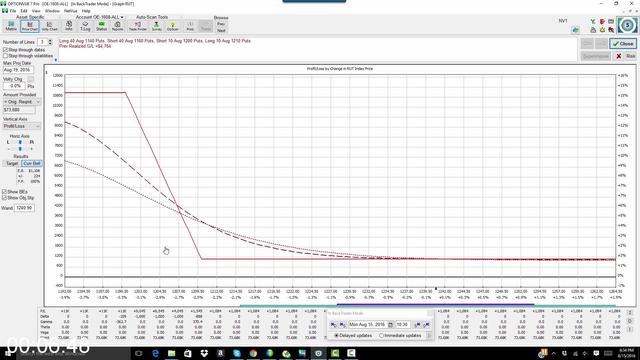Open the system tray notification center icon

pyautogui.click(x=596, y=353)
